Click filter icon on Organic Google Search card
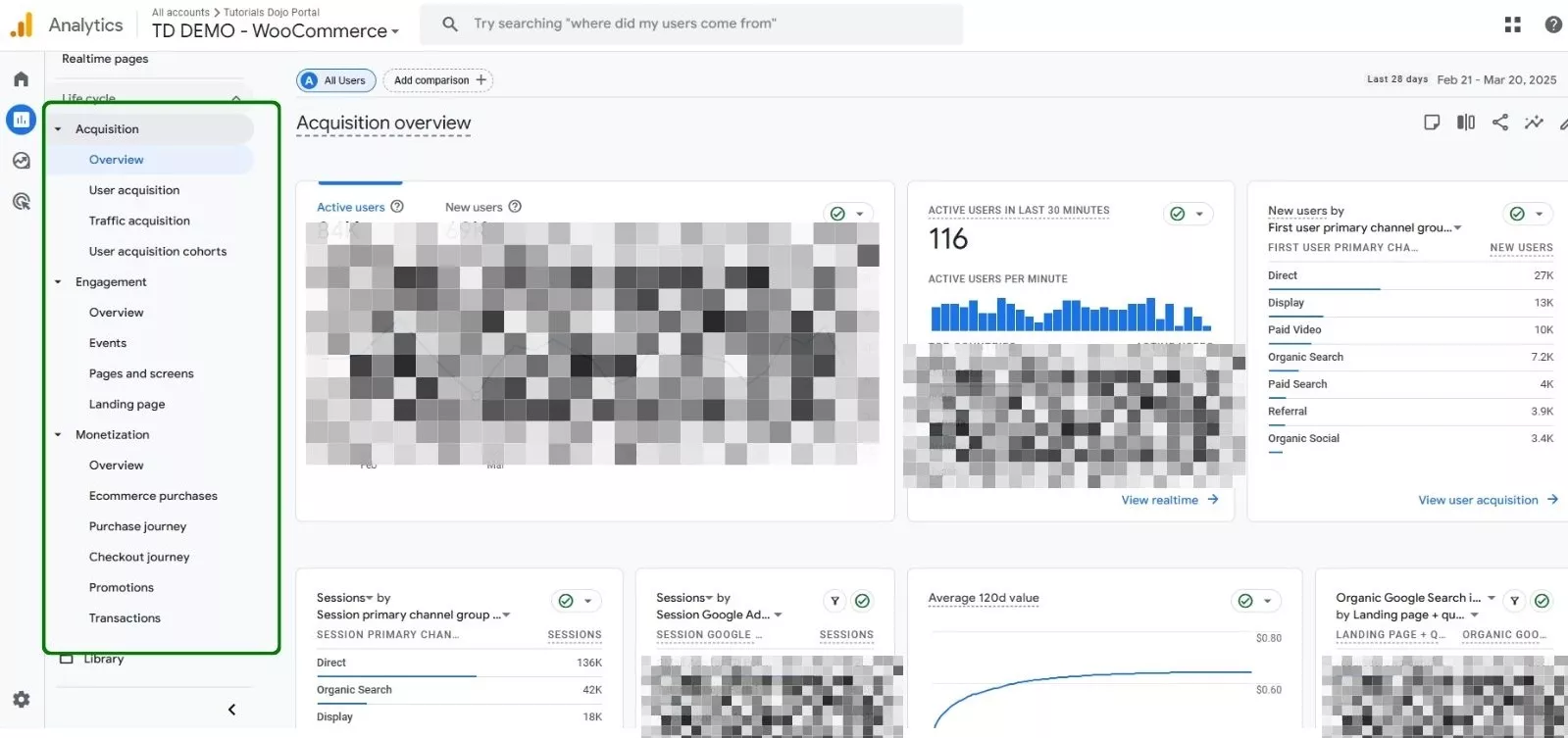 coord(1514,601)
